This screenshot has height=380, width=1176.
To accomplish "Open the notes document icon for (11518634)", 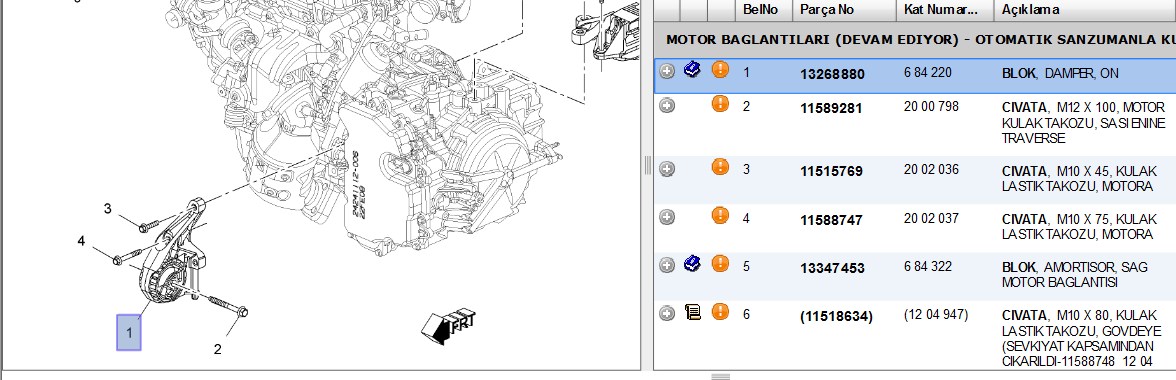I will click(x=693, y=313).
